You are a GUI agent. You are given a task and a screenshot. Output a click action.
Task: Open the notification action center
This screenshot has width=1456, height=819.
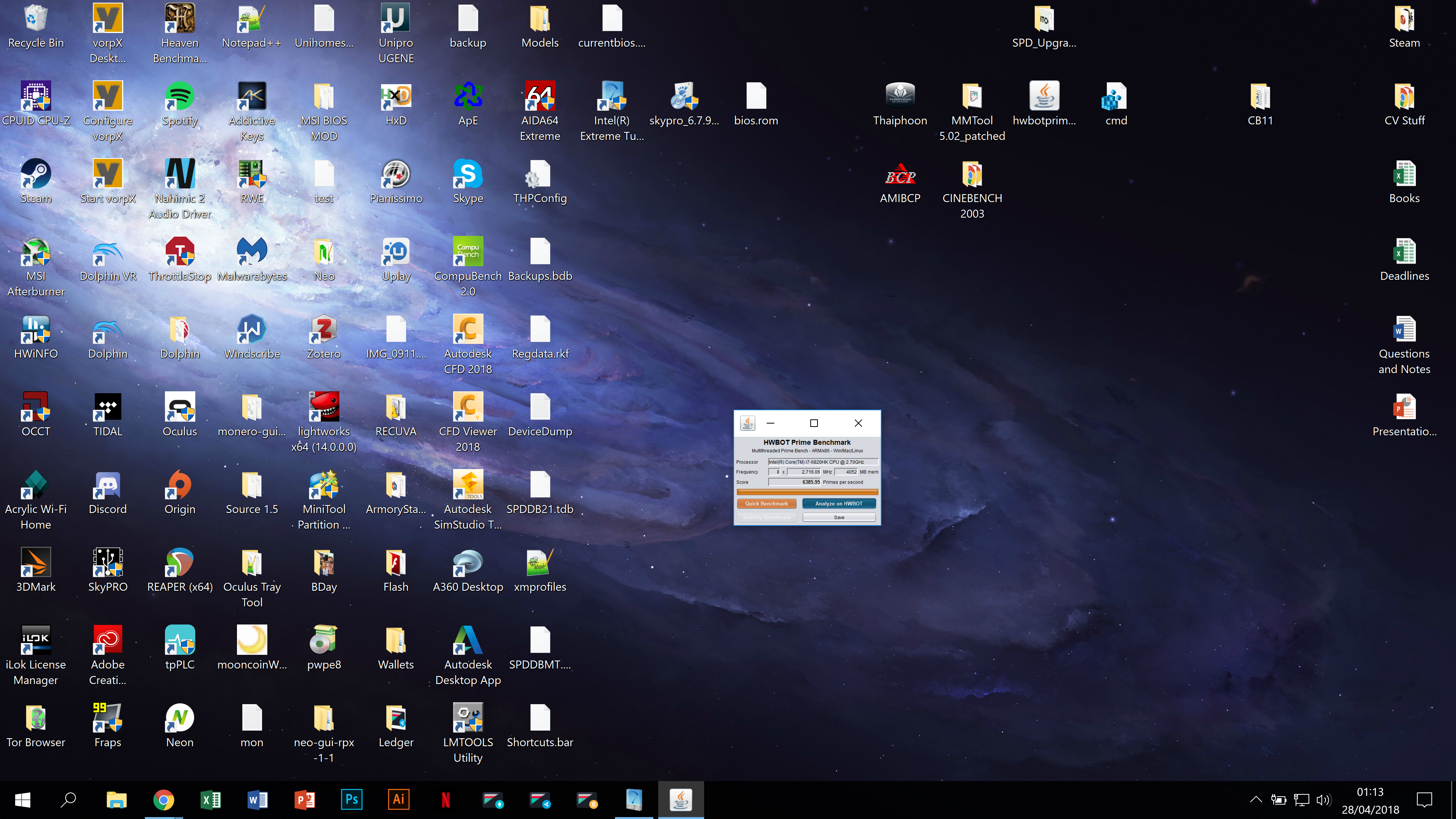pos(1424,800)
